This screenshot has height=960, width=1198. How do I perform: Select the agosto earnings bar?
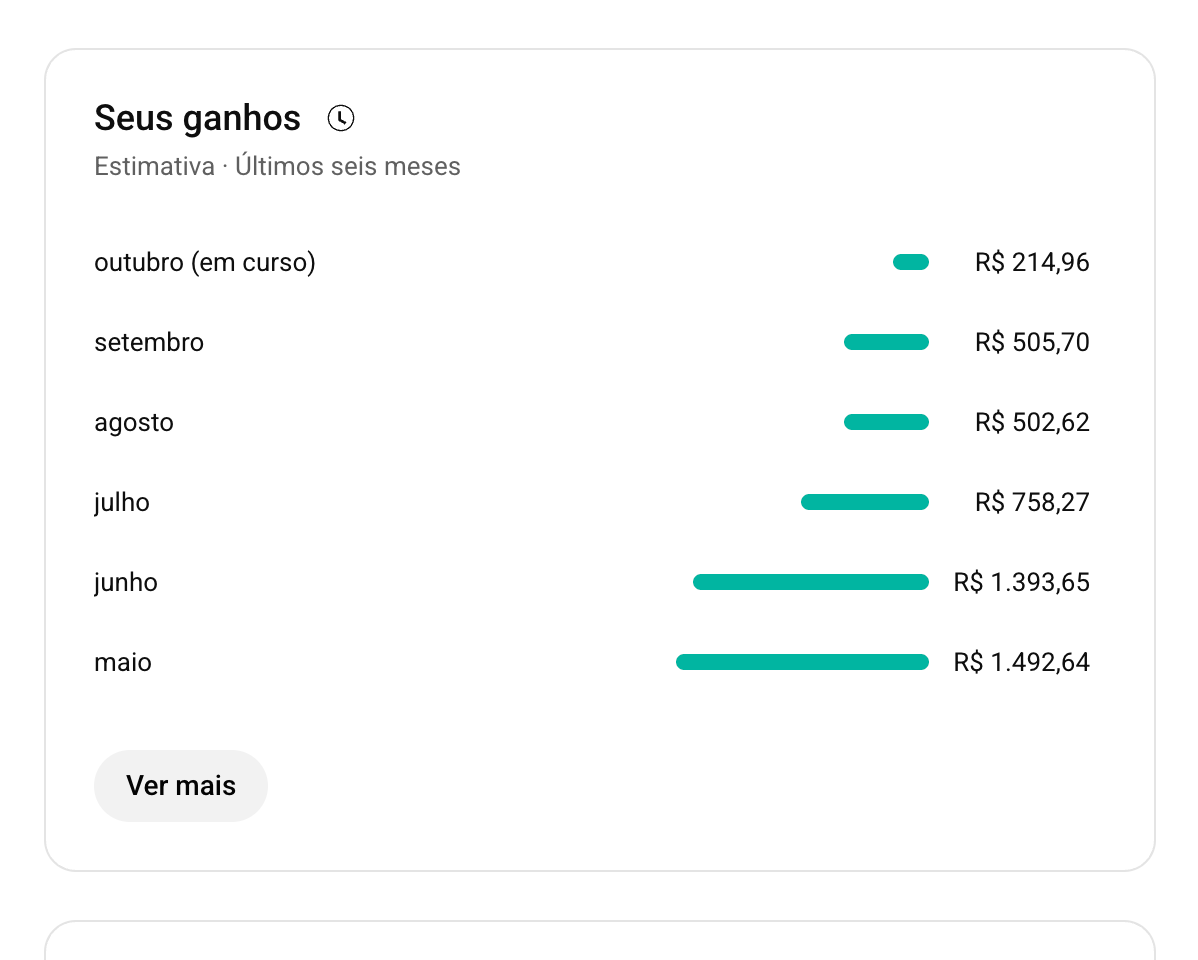pos(886,423)
